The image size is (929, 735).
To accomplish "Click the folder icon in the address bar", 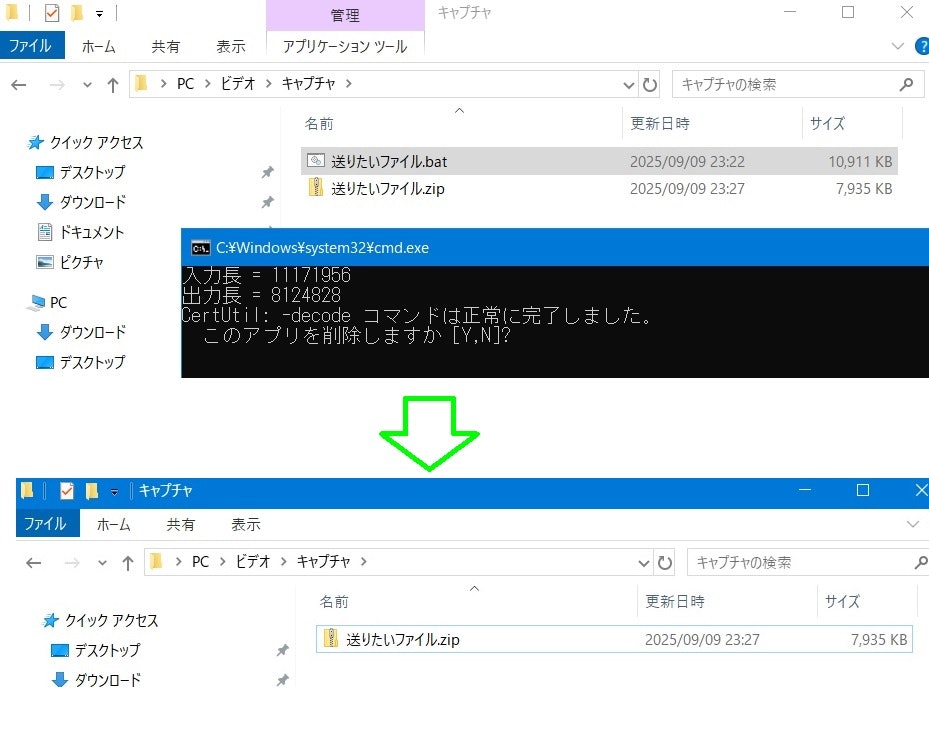I will 141,84.
